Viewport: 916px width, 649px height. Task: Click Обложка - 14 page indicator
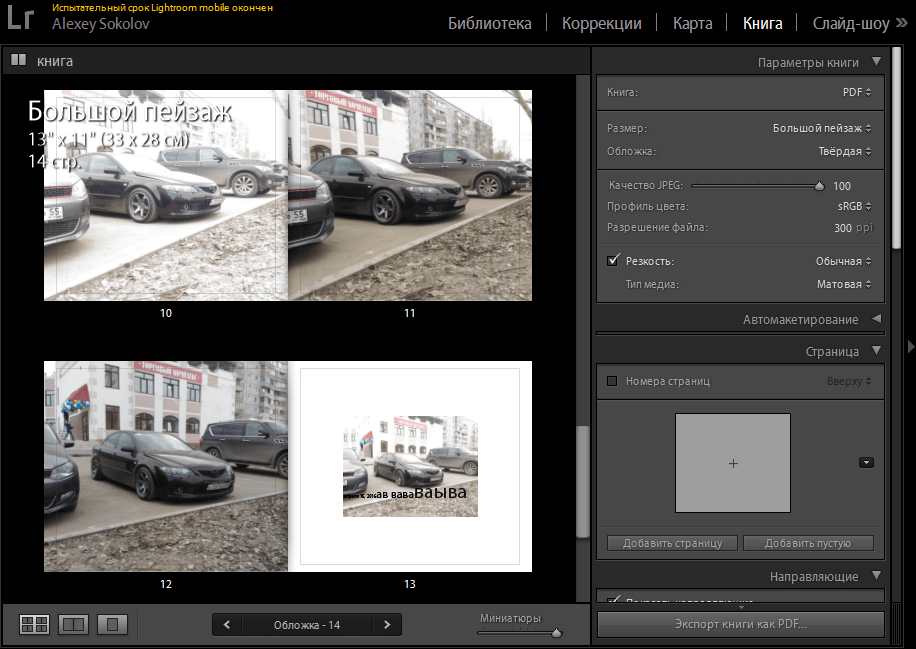point(307,624)
